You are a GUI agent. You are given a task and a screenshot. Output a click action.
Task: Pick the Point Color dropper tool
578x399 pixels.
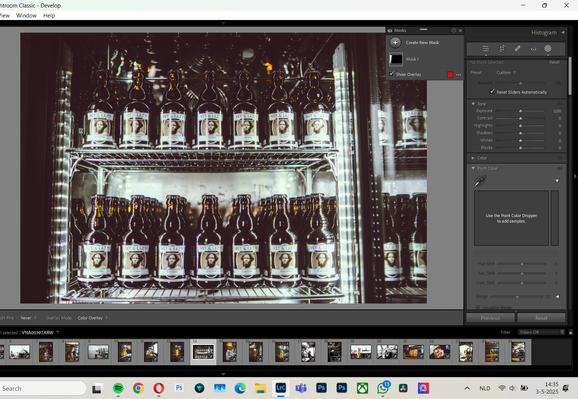[480, 181]
